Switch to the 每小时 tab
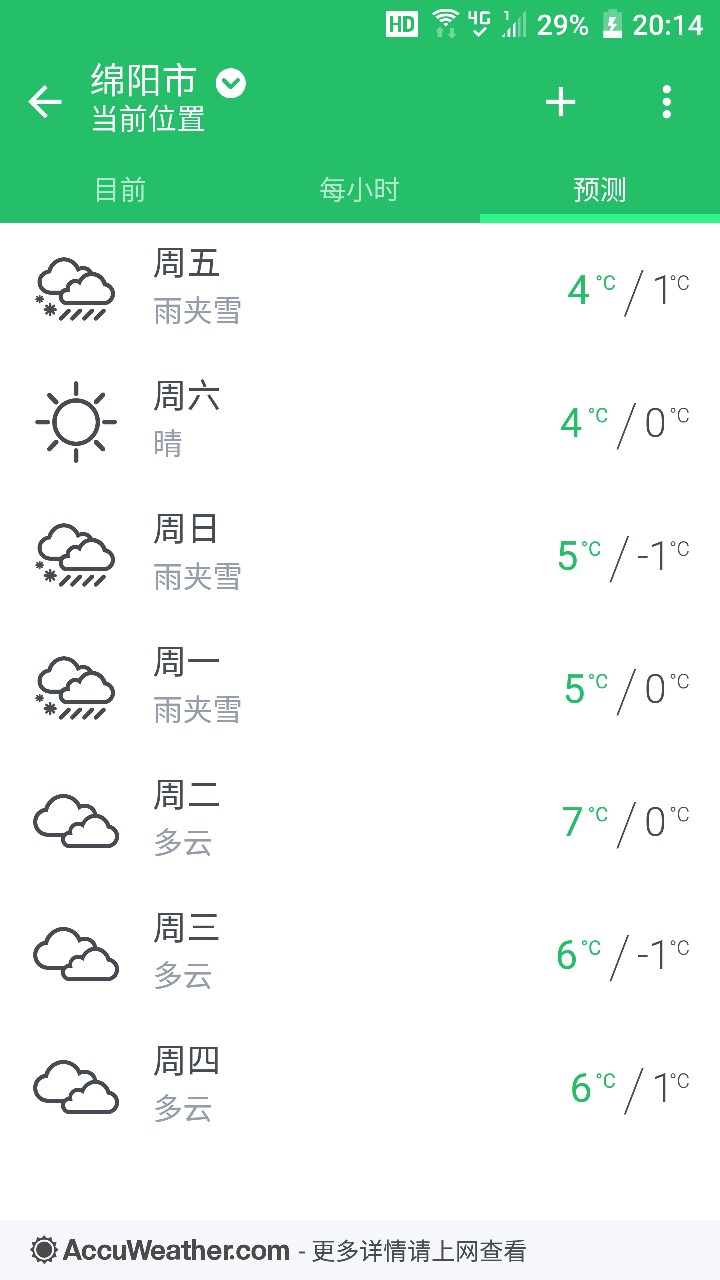 click(359, 189)
